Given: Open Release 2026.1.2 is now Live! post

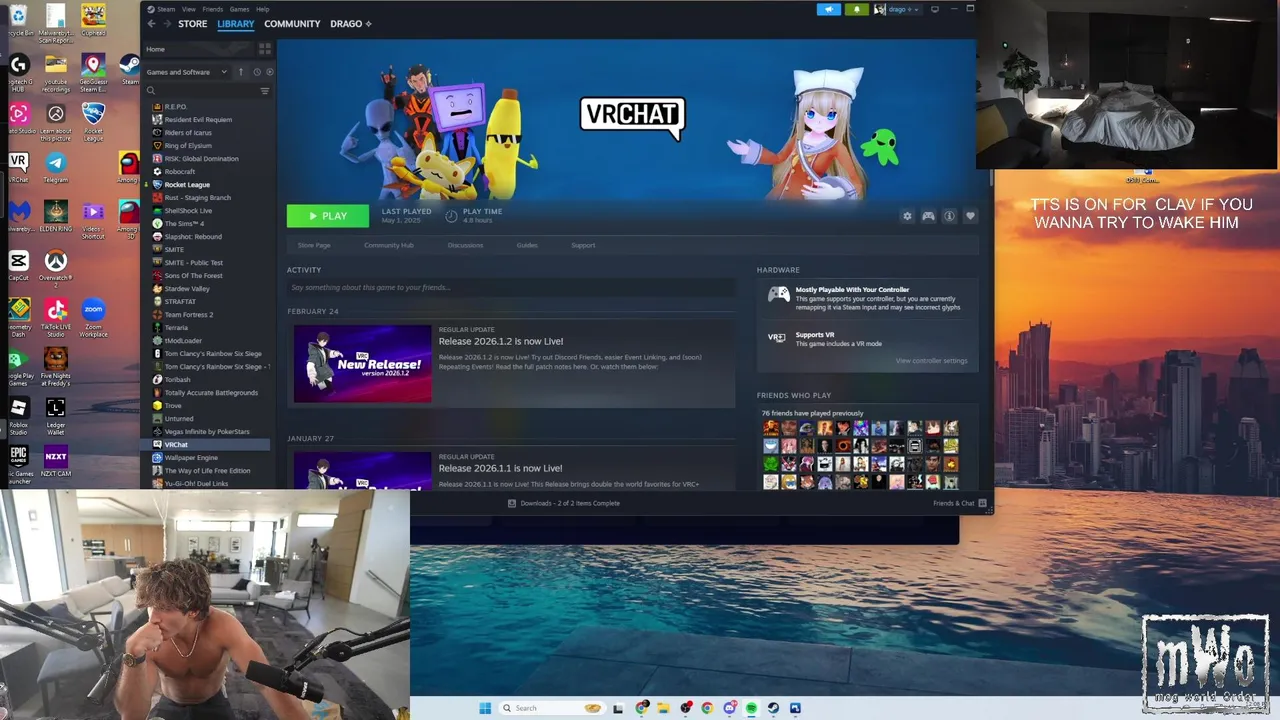Looking at the screenshot, I should [501, 341].
